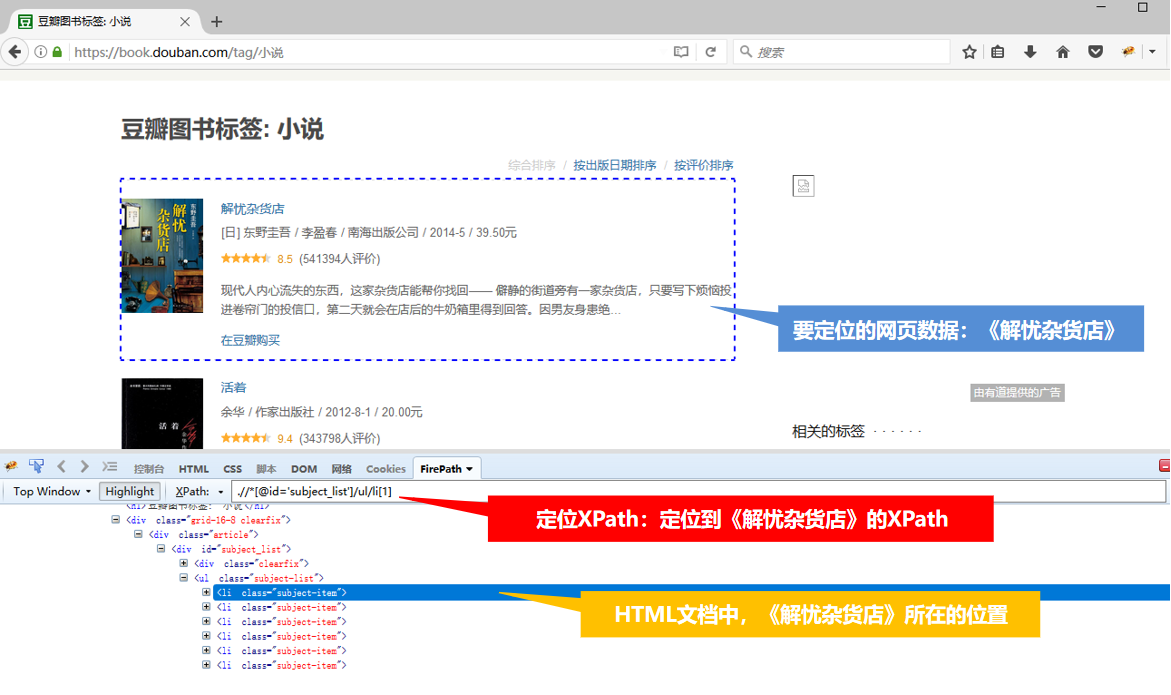Open the 解忧杂货店 book title link

pos(252,209)
